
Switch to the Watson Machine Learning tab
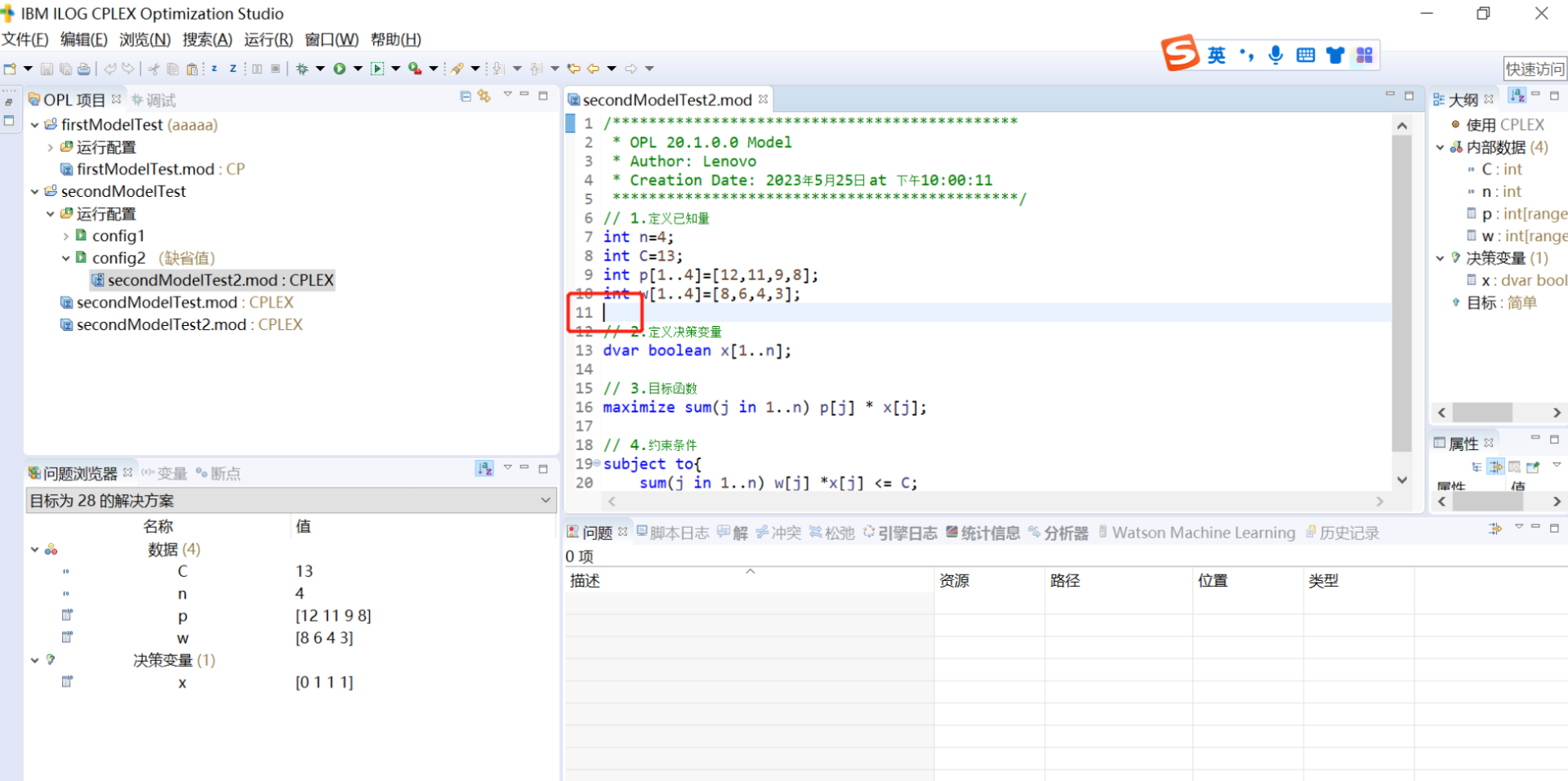pos(1197,533)
